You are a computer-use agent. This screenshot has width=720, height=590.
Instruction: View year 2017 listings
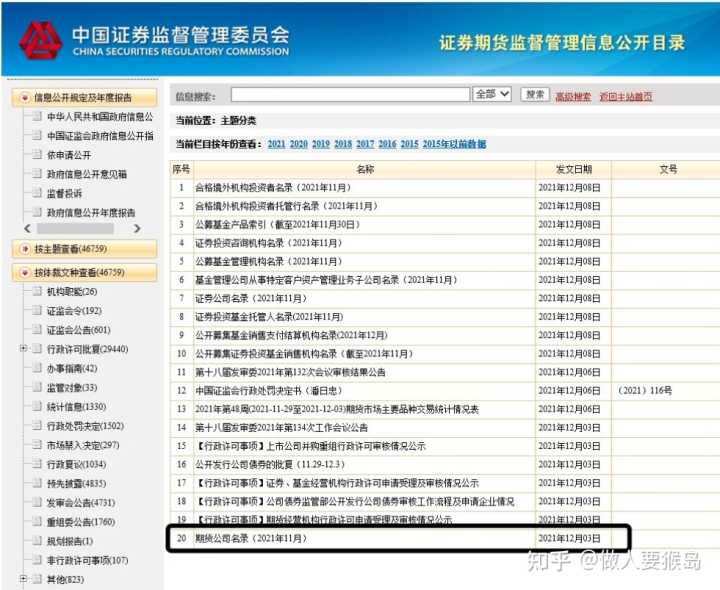click(365, 144)
